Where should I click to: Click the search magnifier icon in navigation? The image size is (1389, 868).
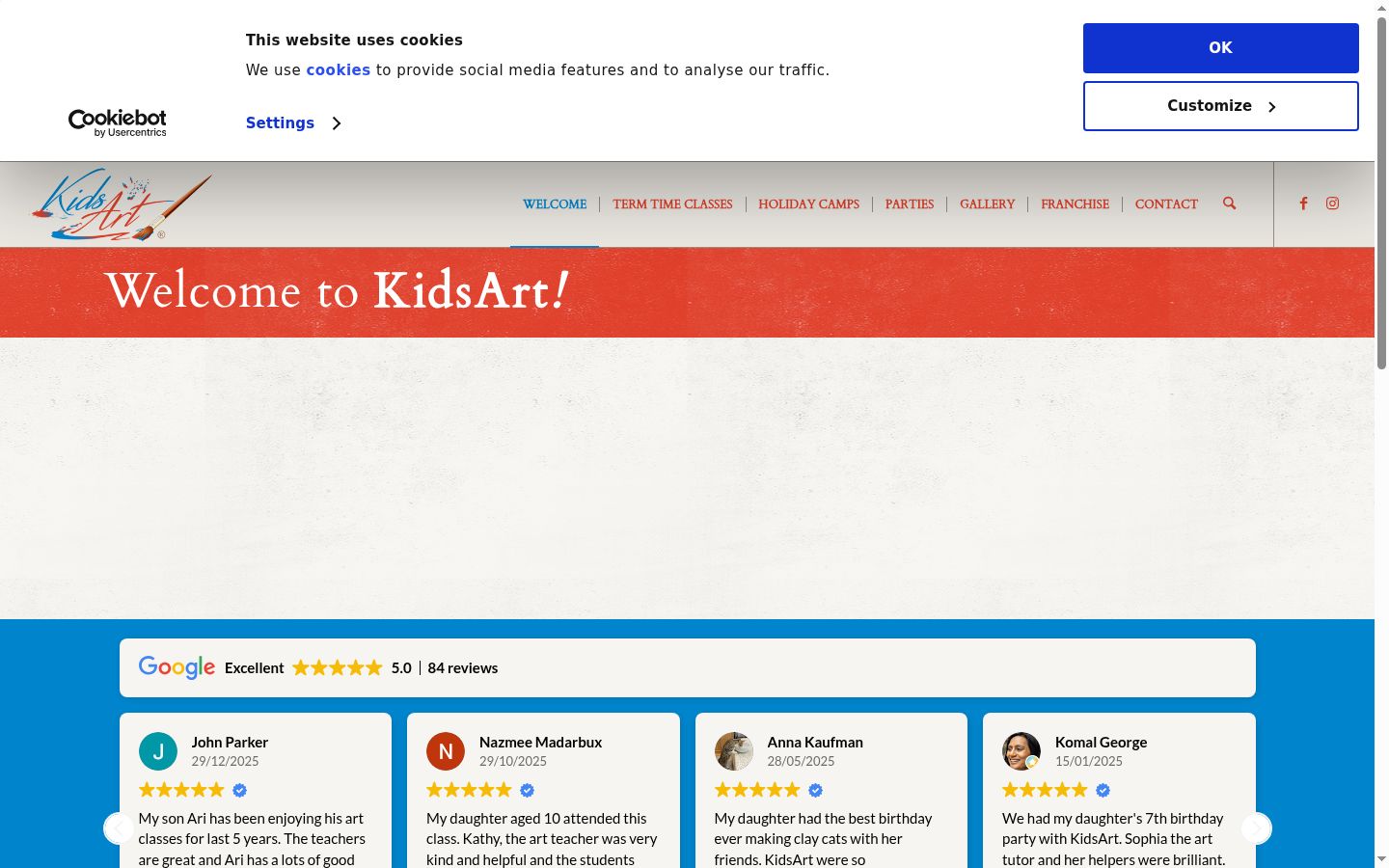point(1229,203)
